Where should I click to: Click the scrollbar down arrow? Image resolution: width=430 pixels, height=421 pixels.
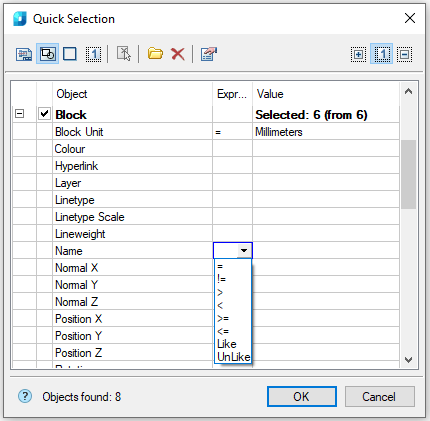408,360
